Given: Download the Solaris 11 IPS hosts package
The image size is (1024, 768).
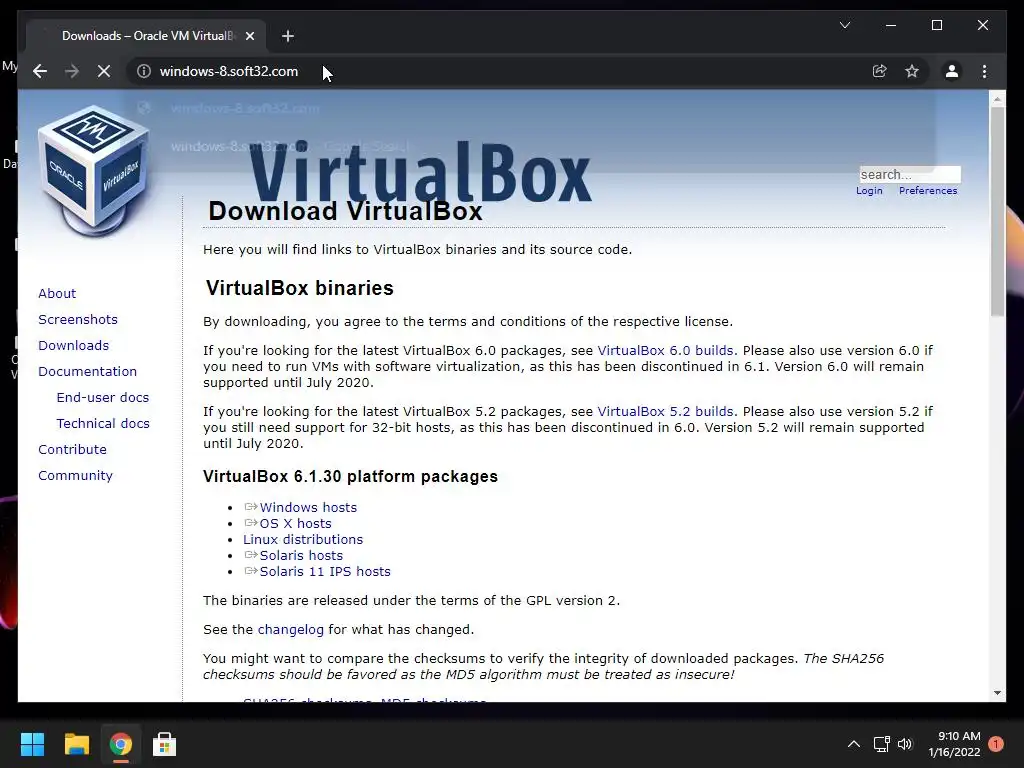Looking at the screenshot, I should coord(325,571).
